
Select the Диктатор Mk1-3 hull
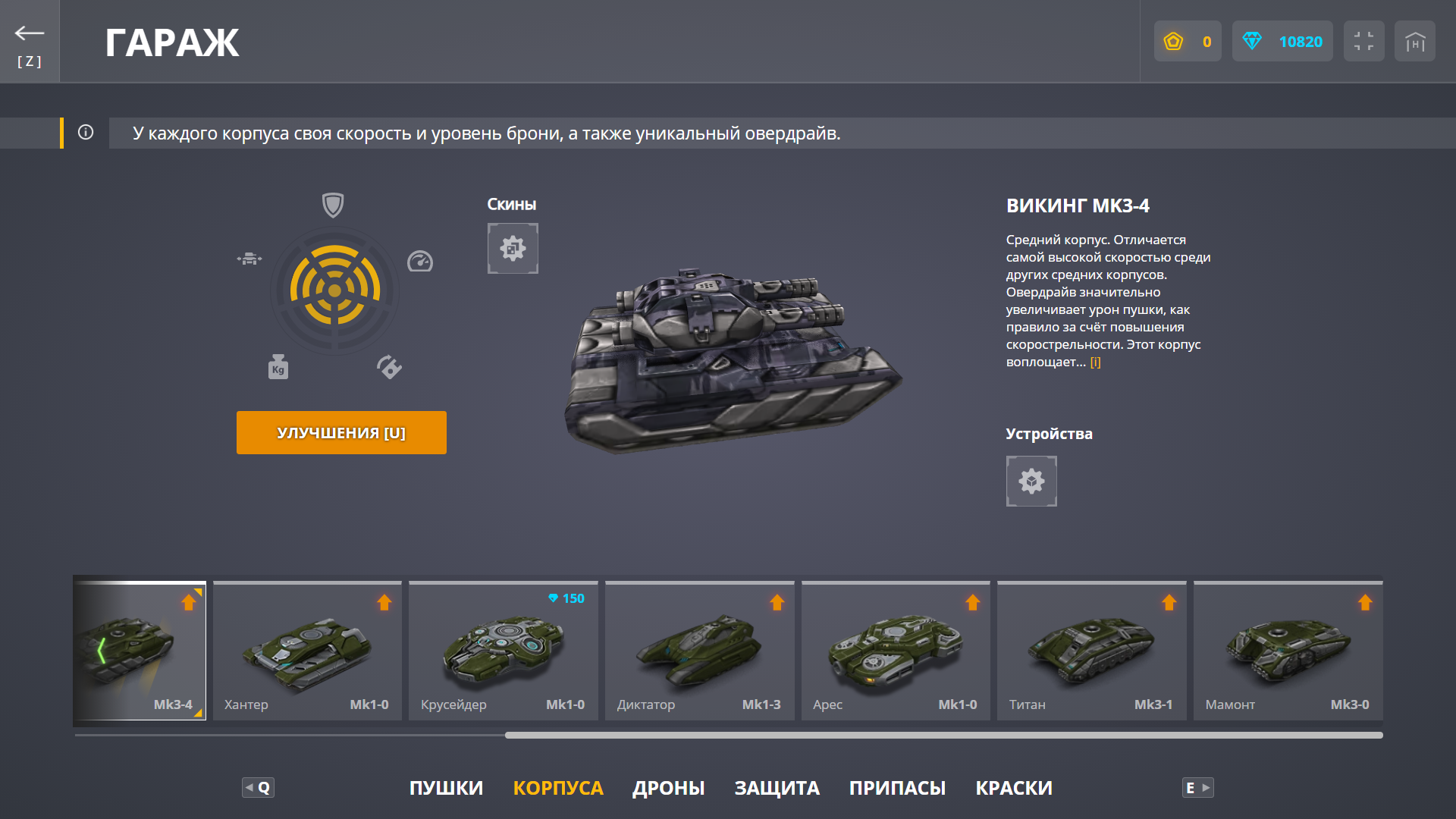tap(700, 651)
